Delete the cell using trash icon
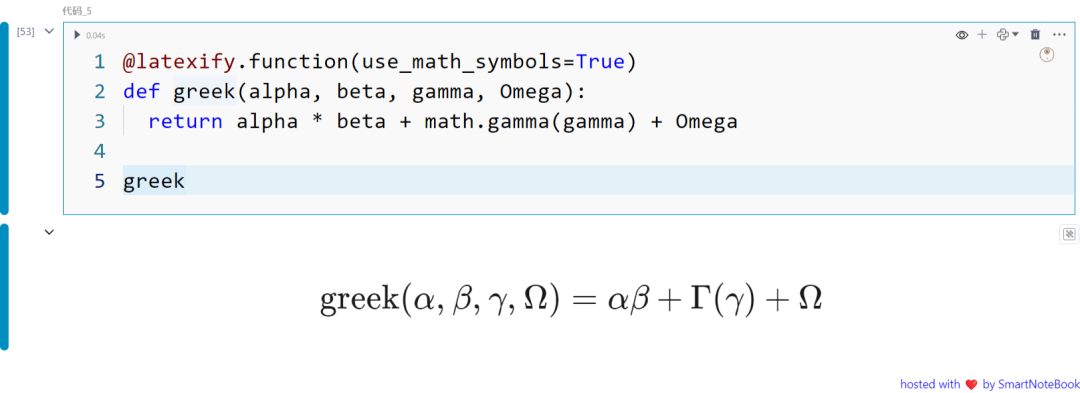The width and height of the screenshot is (1080, 393). (1035, 34)
